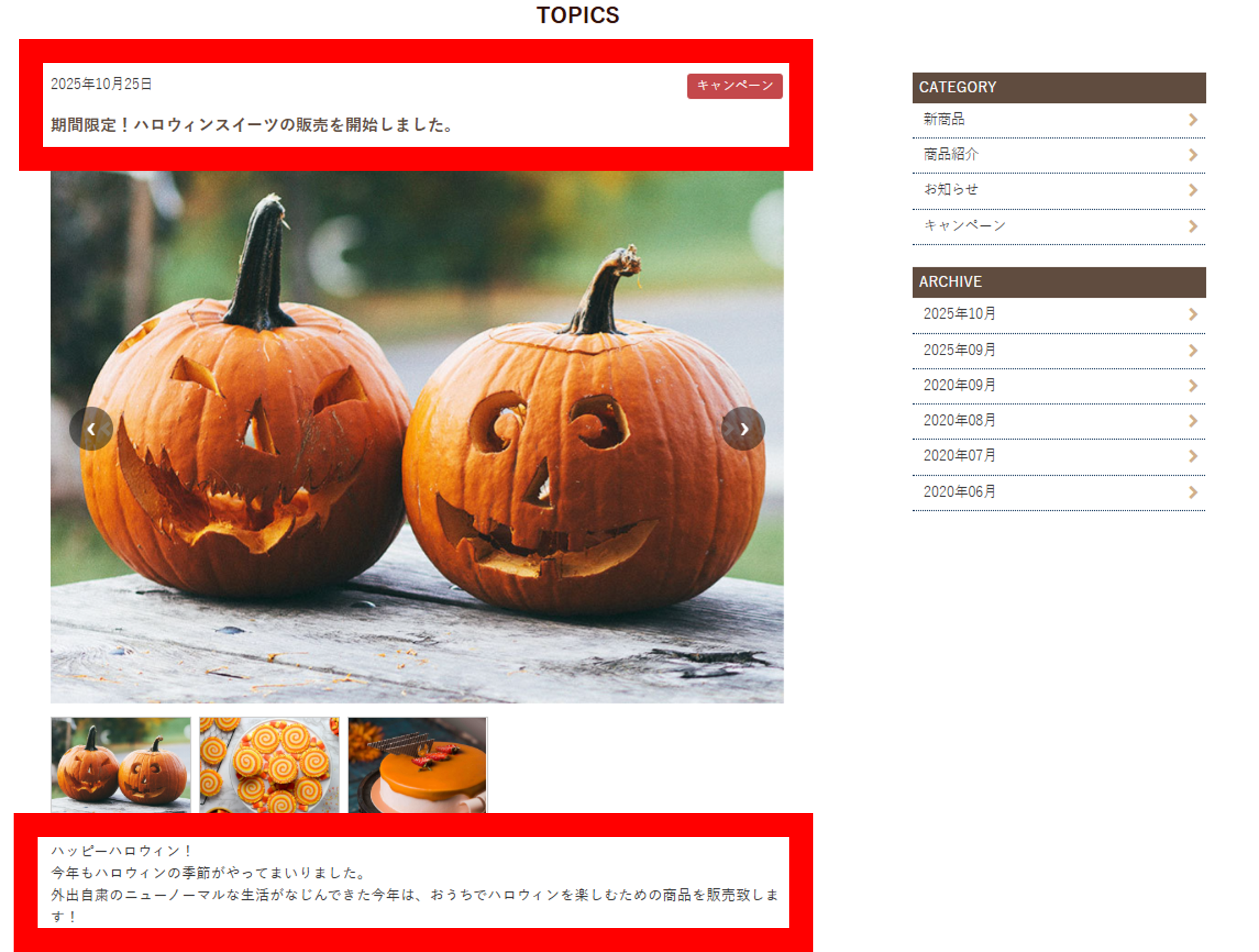Click the Halloween sweets article title
The height and width of the screenshot is (952, 1259).
tap(252, 125)
